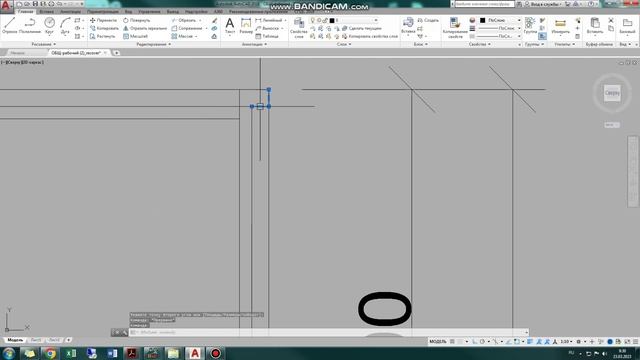Select the Отрезок line tool
The image size is (640, 360).
pyautogui.click(x=10, y=25)
